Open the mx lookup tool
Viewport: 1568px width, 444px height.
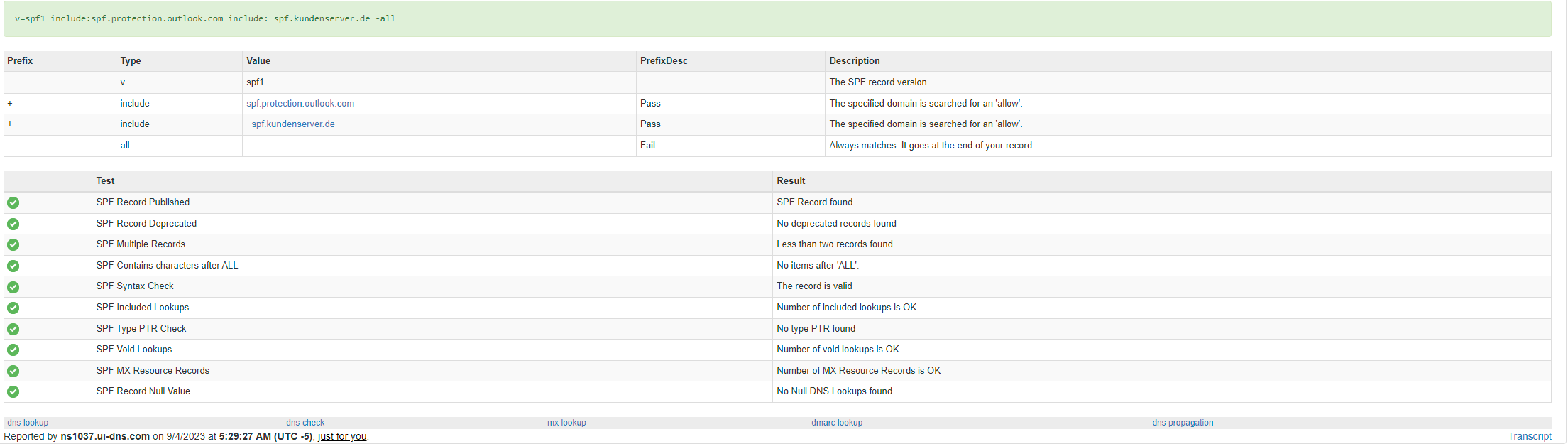[566, 423]
